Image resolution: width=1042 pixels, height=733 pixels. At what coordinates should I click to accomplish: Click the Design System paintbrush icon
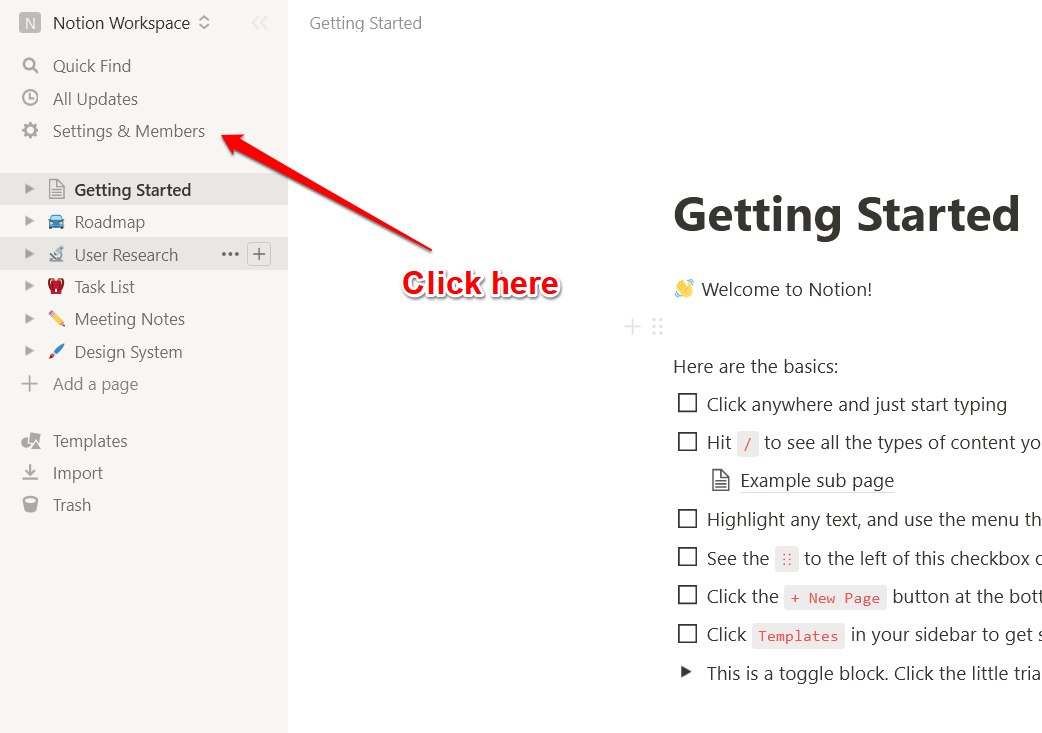coord(56,351)
